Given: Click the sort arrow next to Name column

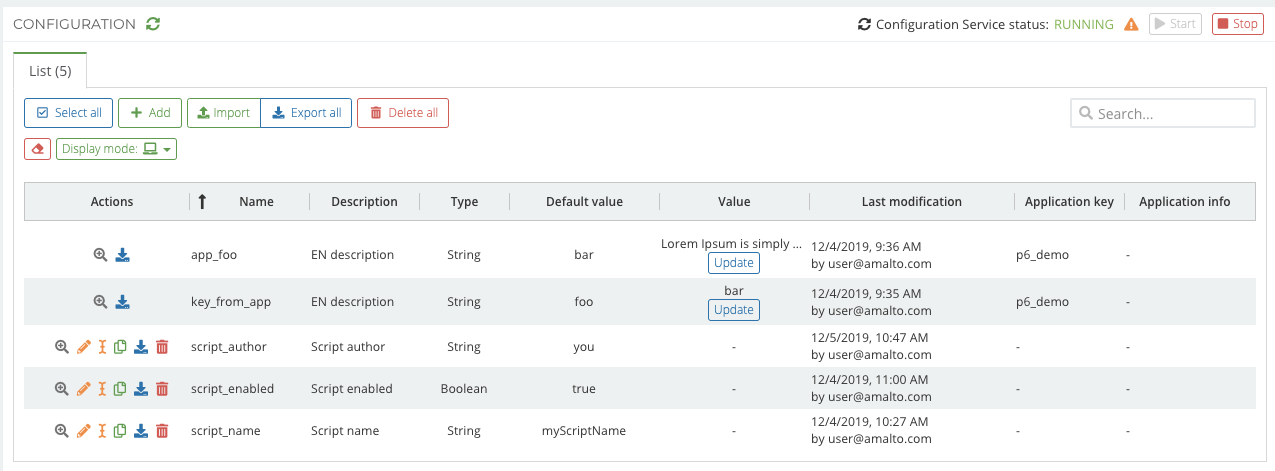Looking at the screenshot, I should [x=202, y=202].
